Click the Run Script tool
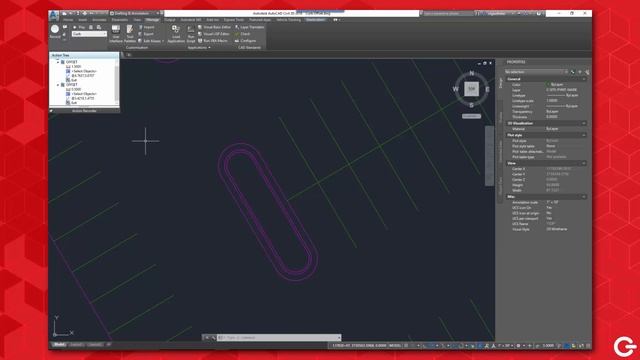 point(191,33)
